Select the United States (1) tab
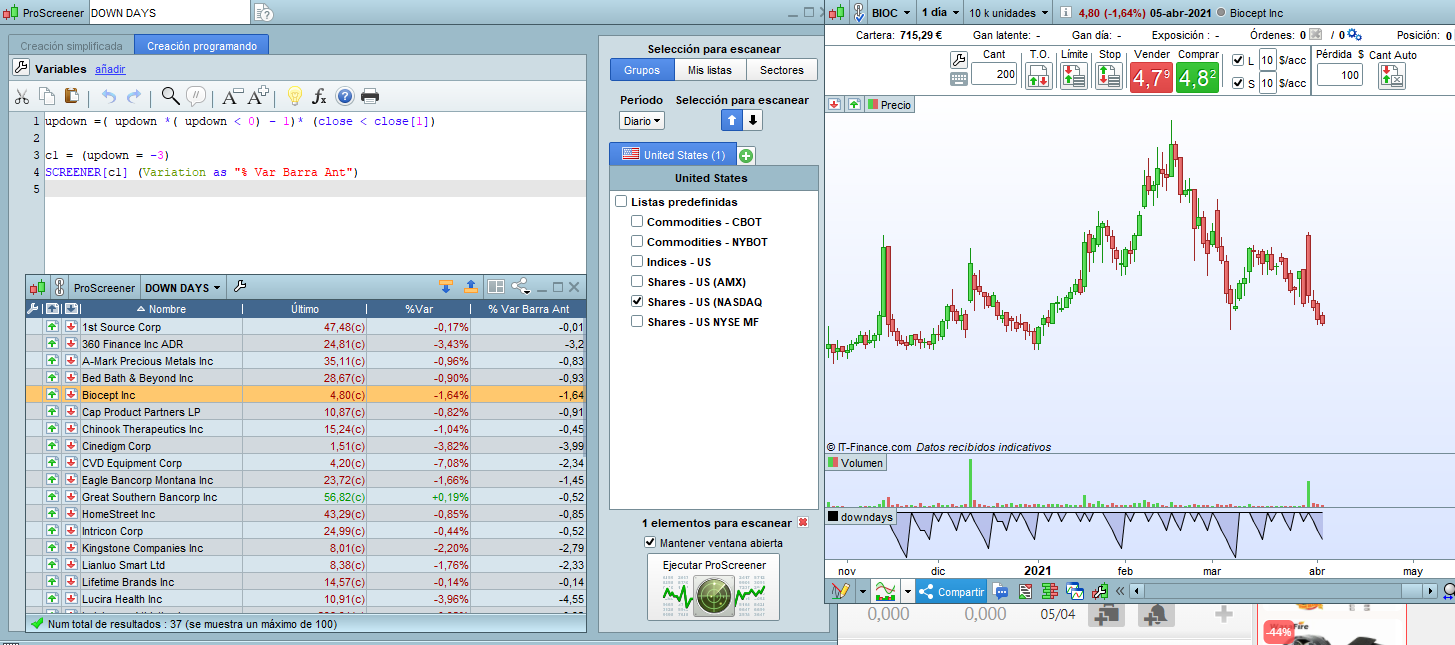This screenshot has height=645, width=1455. [673, 155]
